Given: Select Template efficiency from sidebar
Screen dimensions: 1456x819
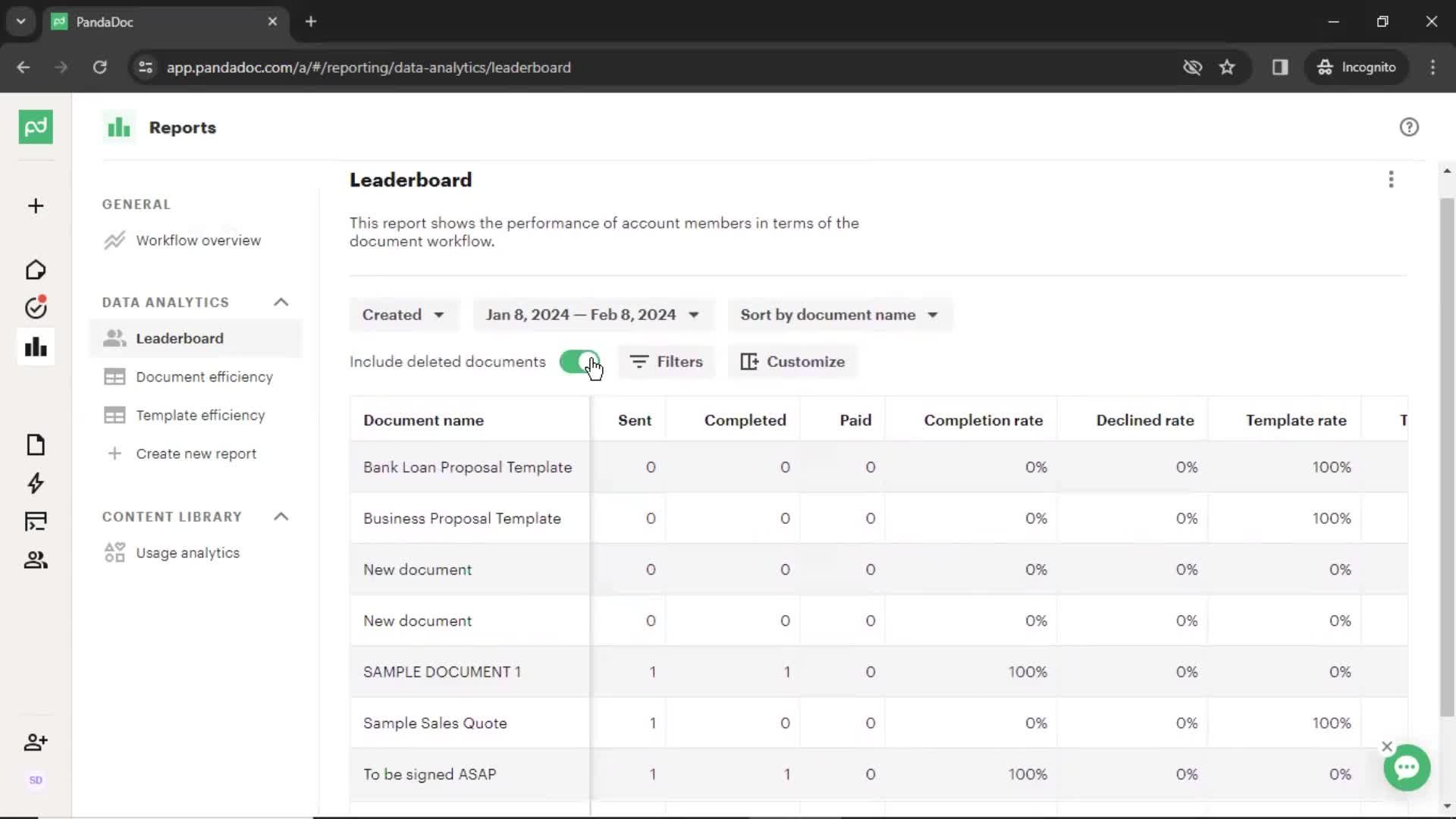Looking at the screenshot, I should [x=200, y=415].
